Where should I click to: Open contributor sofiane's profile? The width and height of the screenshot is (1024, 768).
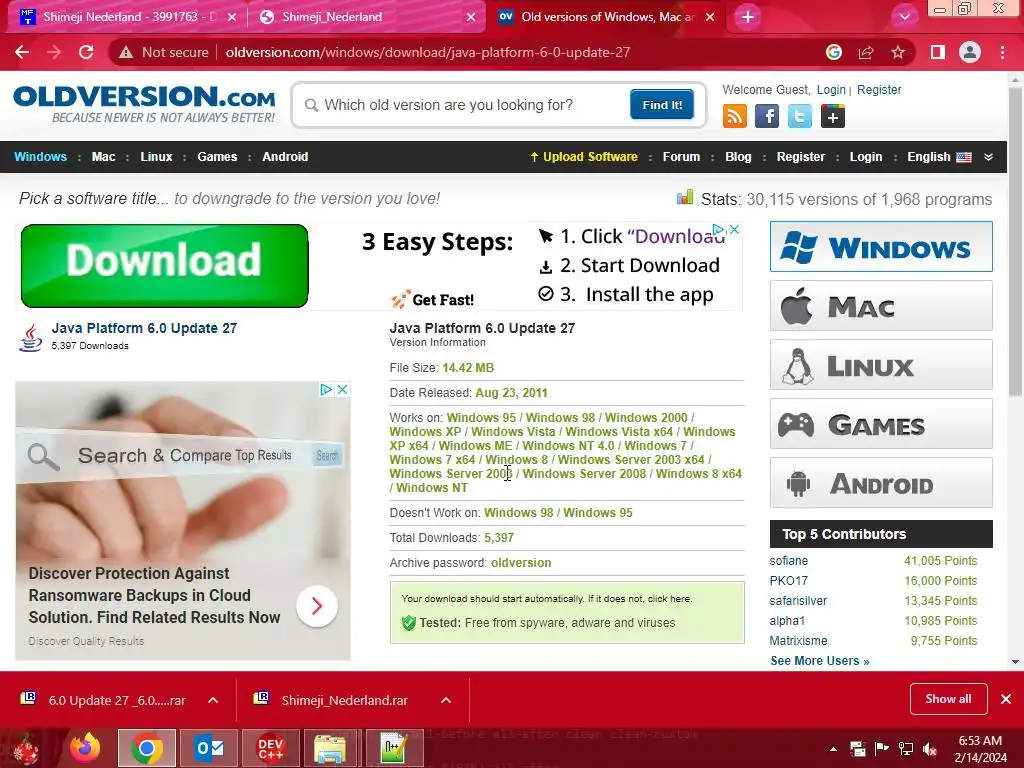[788, 561]
